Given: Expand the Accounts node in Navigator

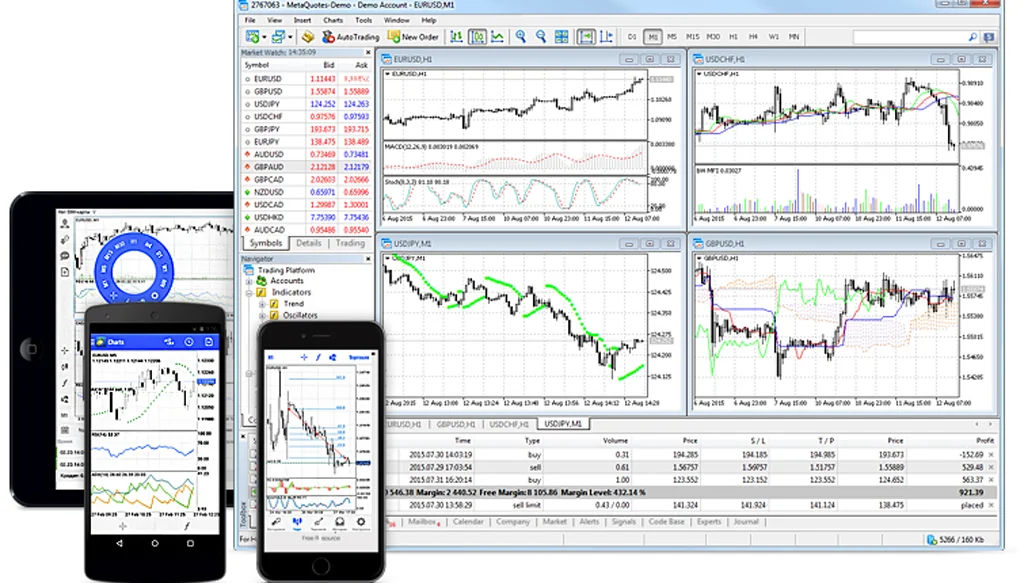Looking at the screenshot, I should click(249, 281).
